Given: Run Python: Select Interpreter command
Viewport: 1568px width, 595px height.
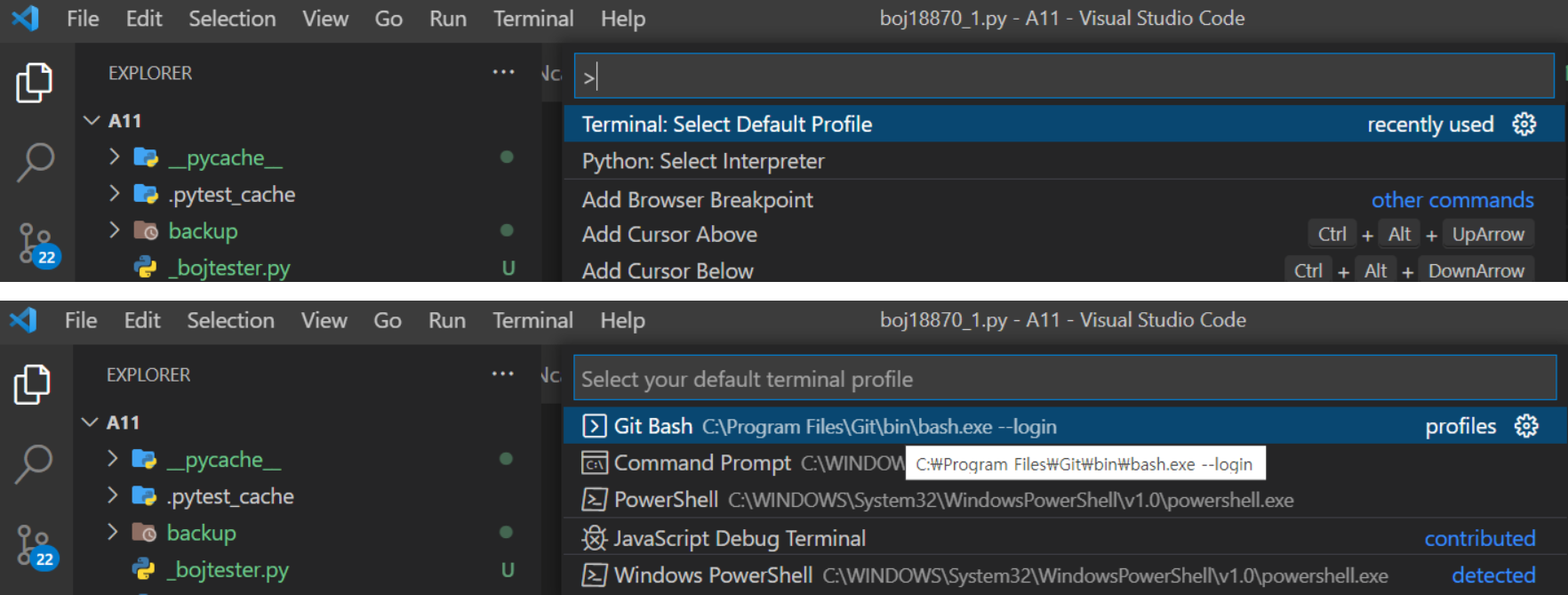Looking at the screenshot, I should [x=1064, y=161].
